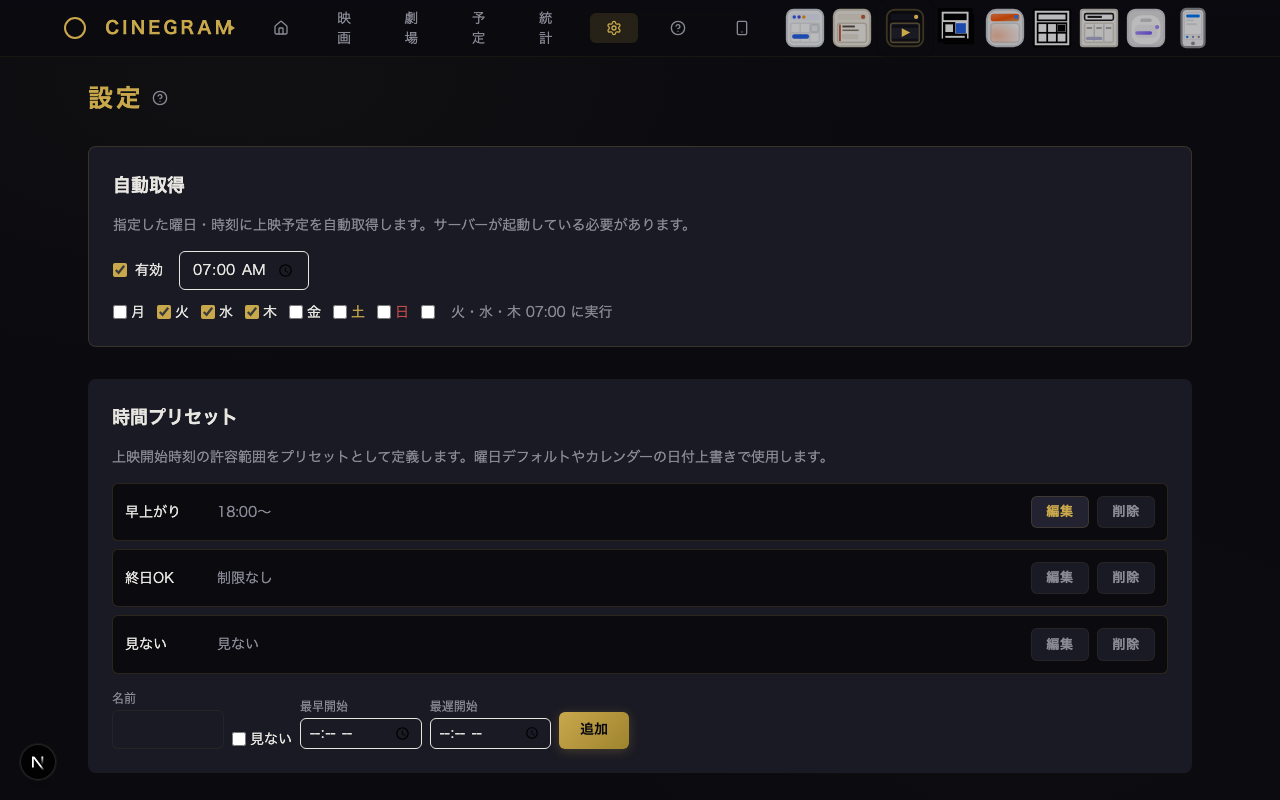The width and height of the screenshot is (1280, 800).
Task: Open time picker for 最早開始 field
Action: [402, 733]
